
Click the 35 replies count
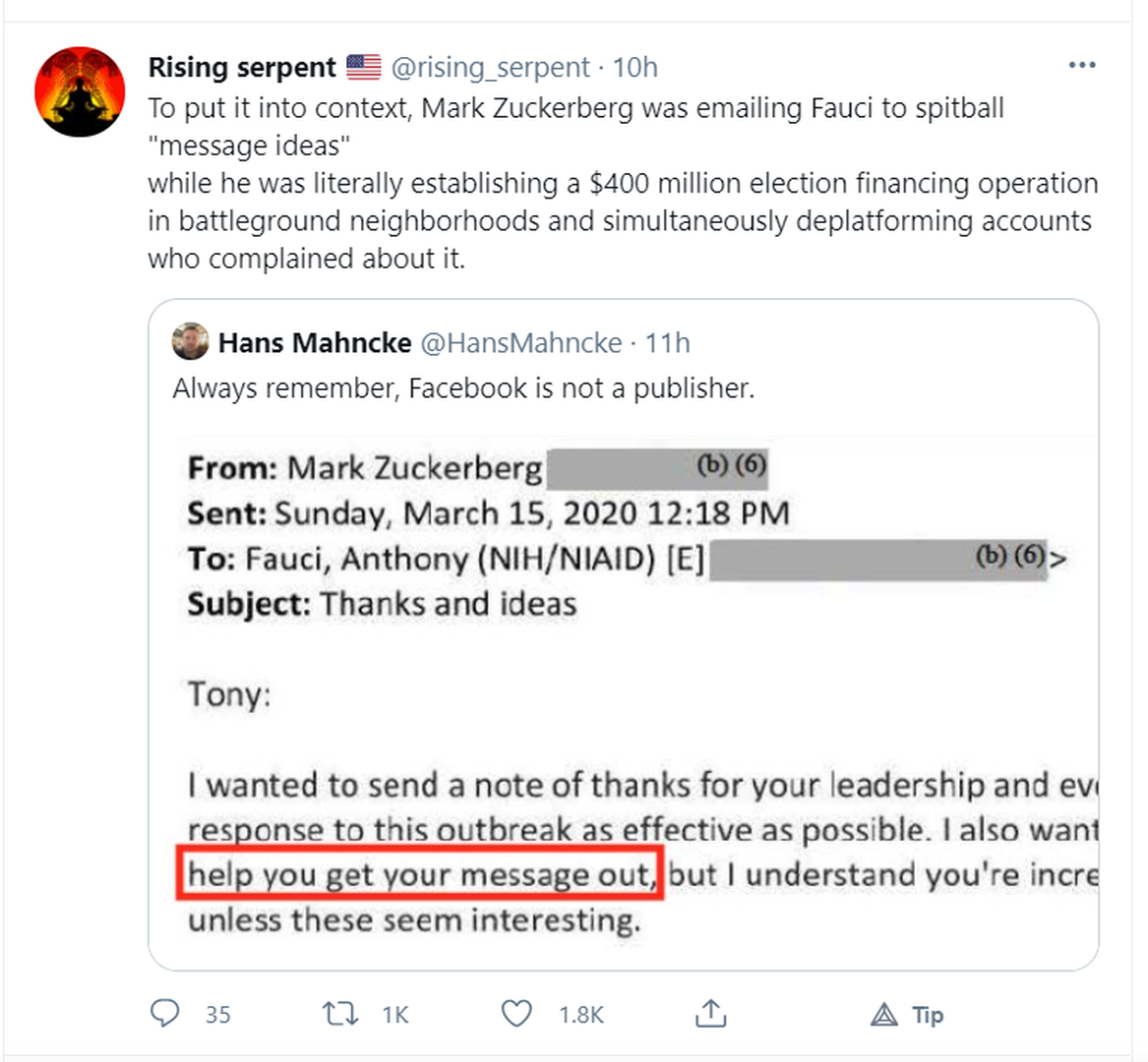218,1015
